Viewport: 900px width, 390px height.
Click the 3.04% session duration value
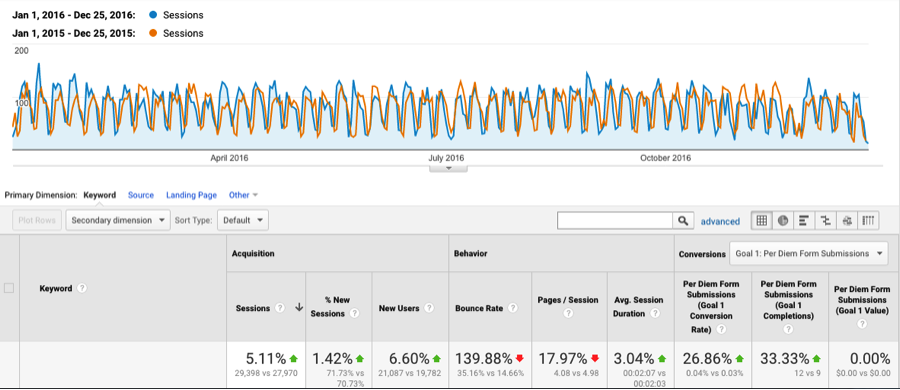(x=634, y=359)
